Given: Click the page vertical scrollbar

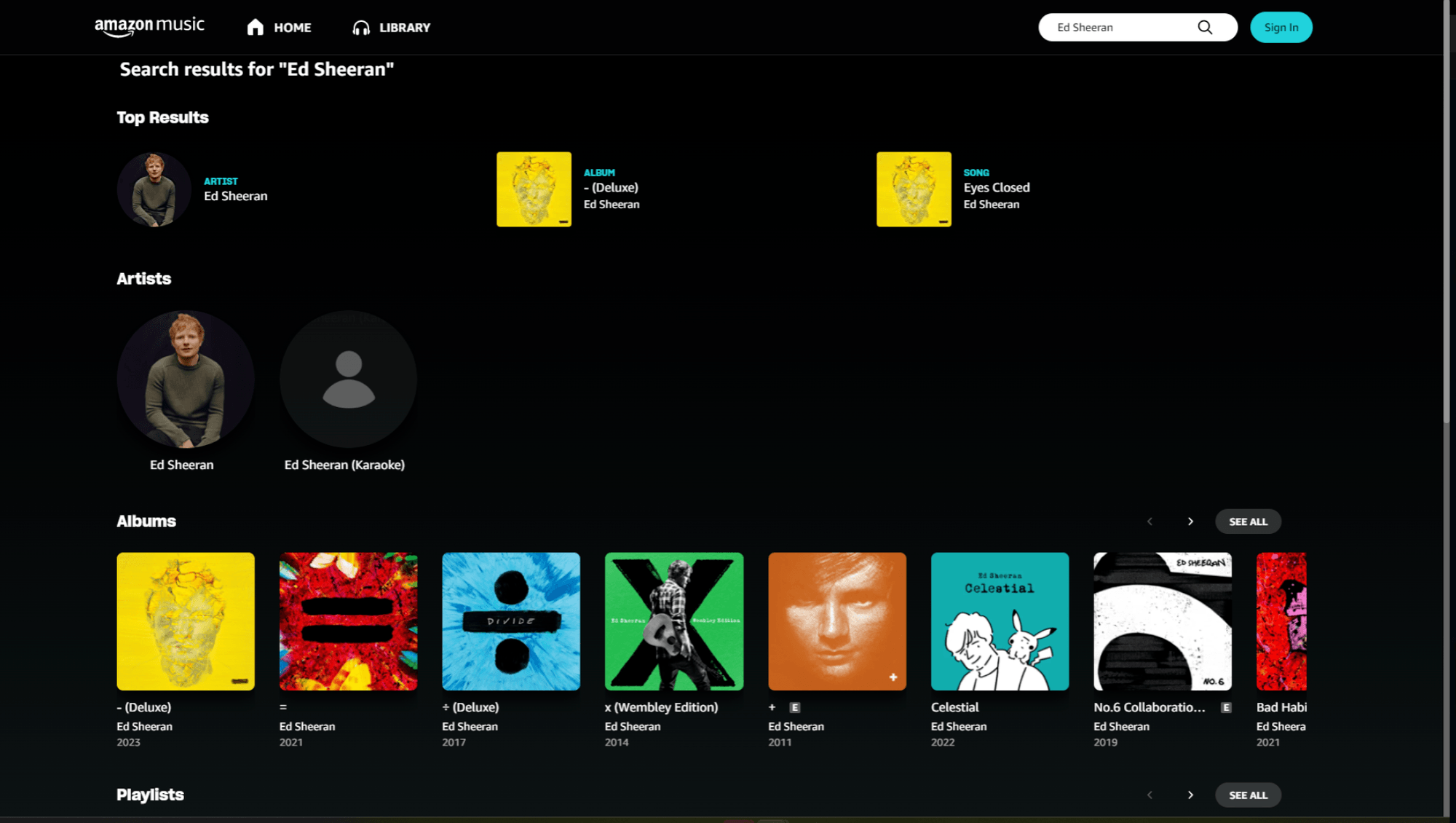Looking at the screenshot, I should coord(1447,211).
